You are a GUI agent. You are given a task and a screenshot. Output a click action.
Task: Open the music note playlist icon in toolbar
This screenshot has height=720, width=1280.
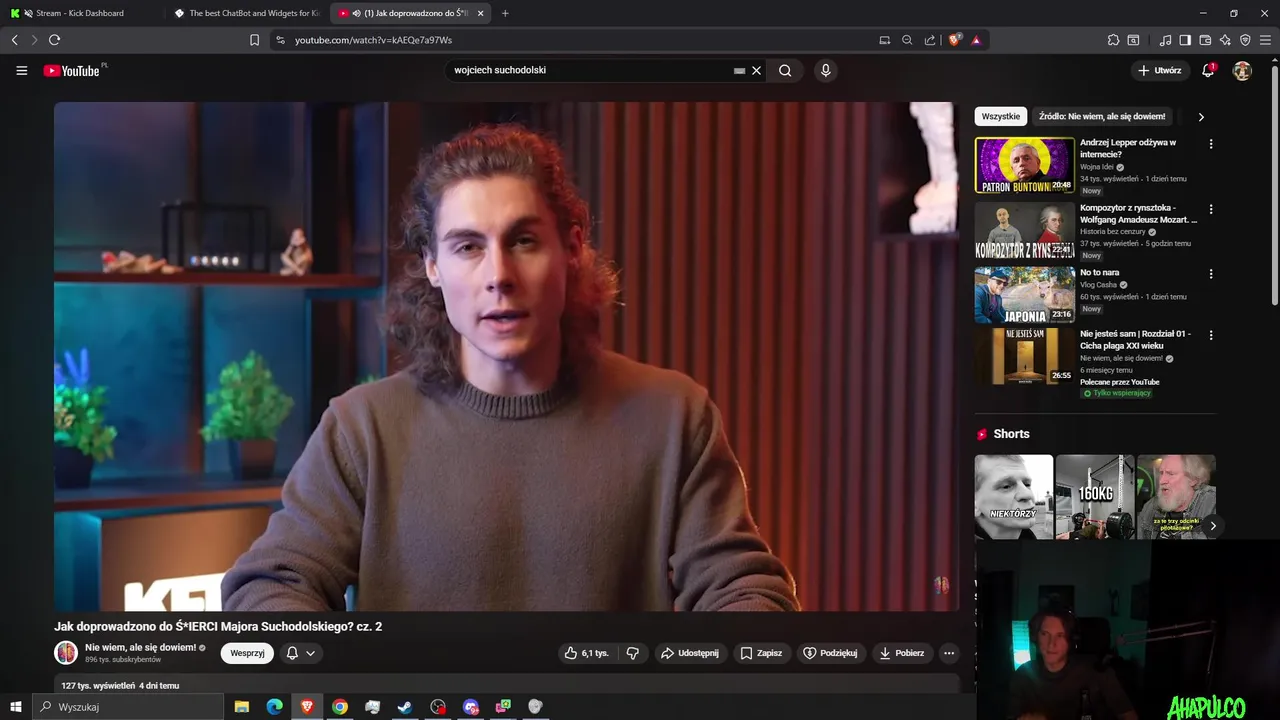tap(1165, 40)
